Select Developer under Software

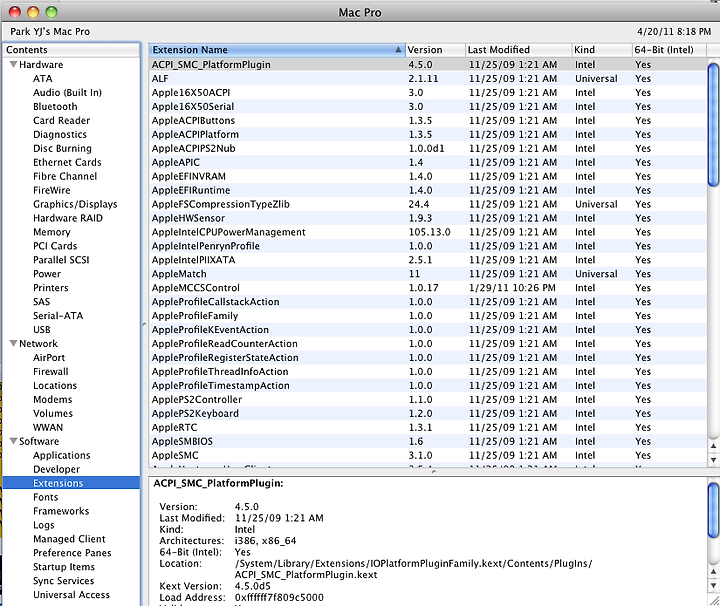click(56, 469)
